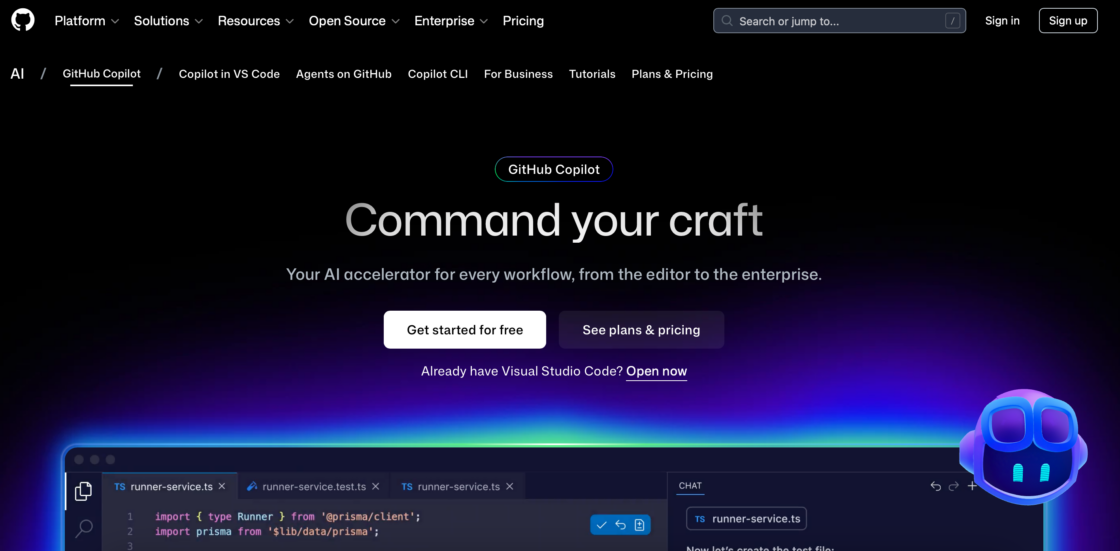Screen dimensions: 1120x551
Task: Select the underlined GitHub Copilot nav item
Action: click(101, 74)
